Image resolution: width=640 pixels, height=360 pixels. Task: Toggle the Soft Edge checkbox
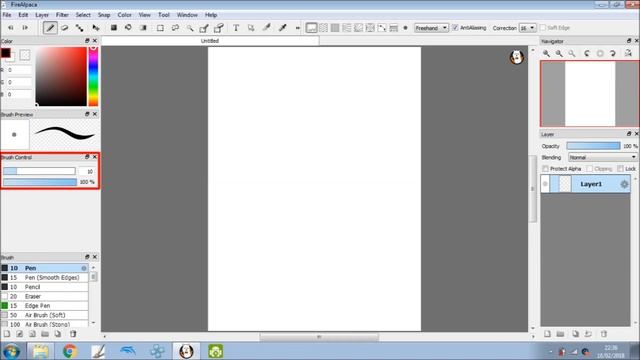click(x=543, y=28)
